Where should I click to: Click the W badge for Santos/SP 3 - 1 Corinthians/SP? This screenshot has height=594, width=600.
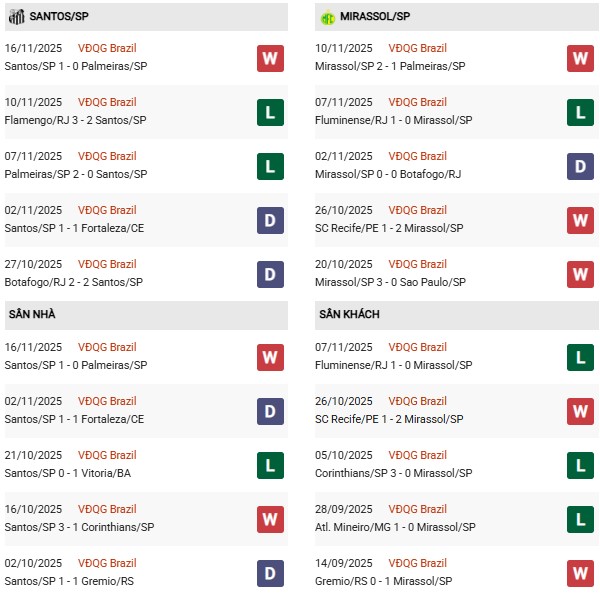point(270,520)
